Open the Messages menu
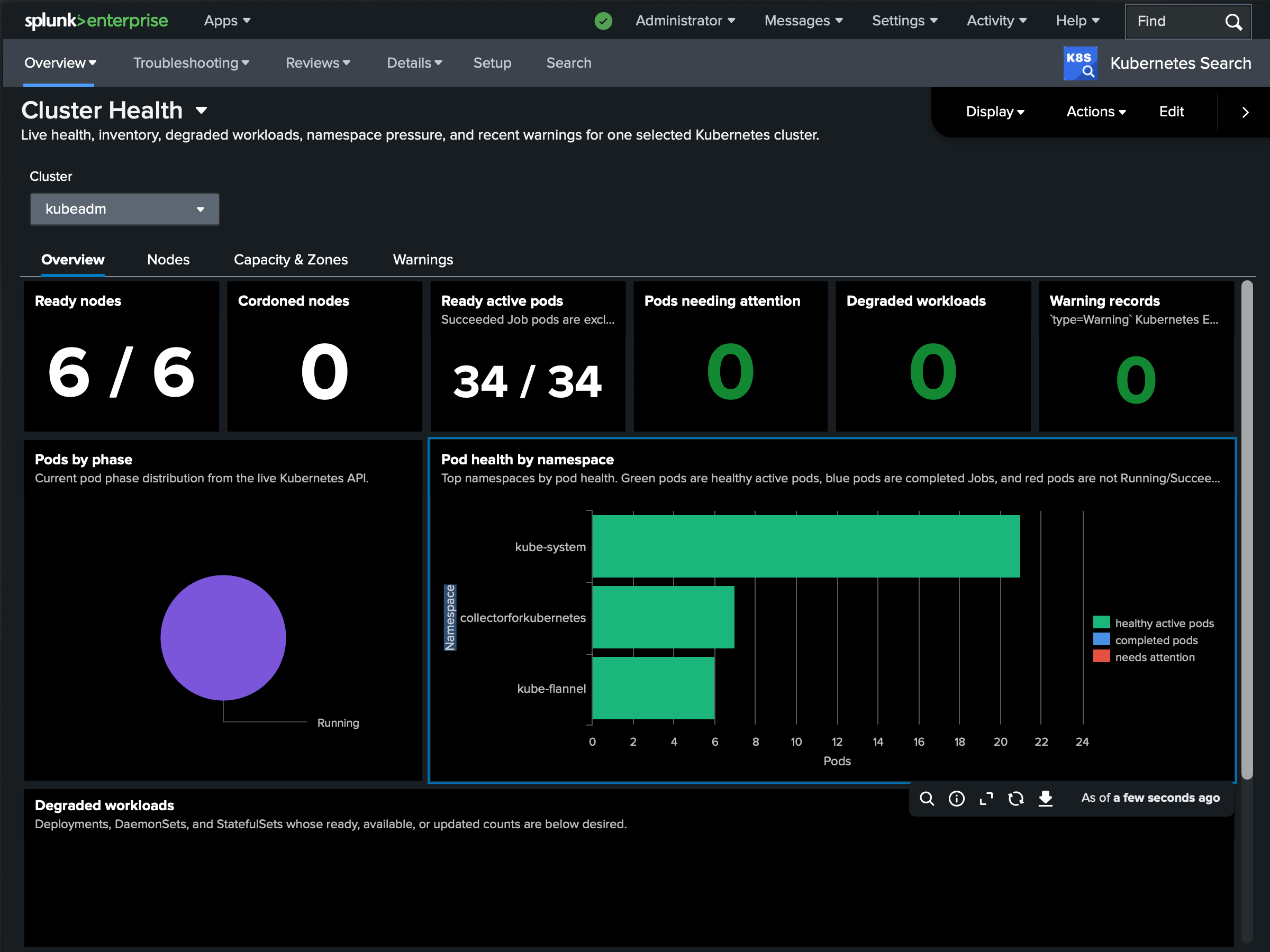The image size is (1270, 952). click(803, 21)
